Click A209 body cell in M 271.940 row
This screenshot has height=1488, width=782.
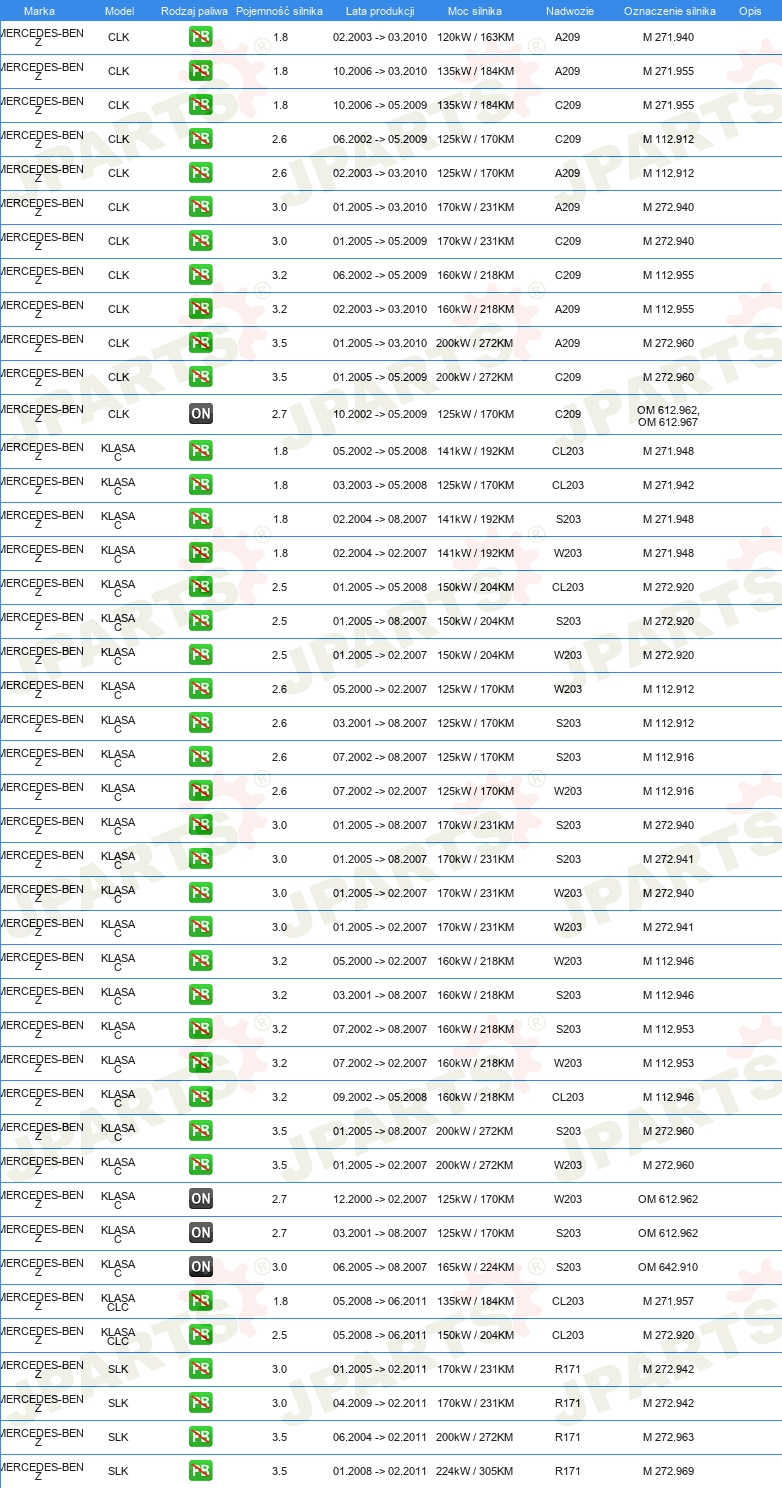(568, 37)
